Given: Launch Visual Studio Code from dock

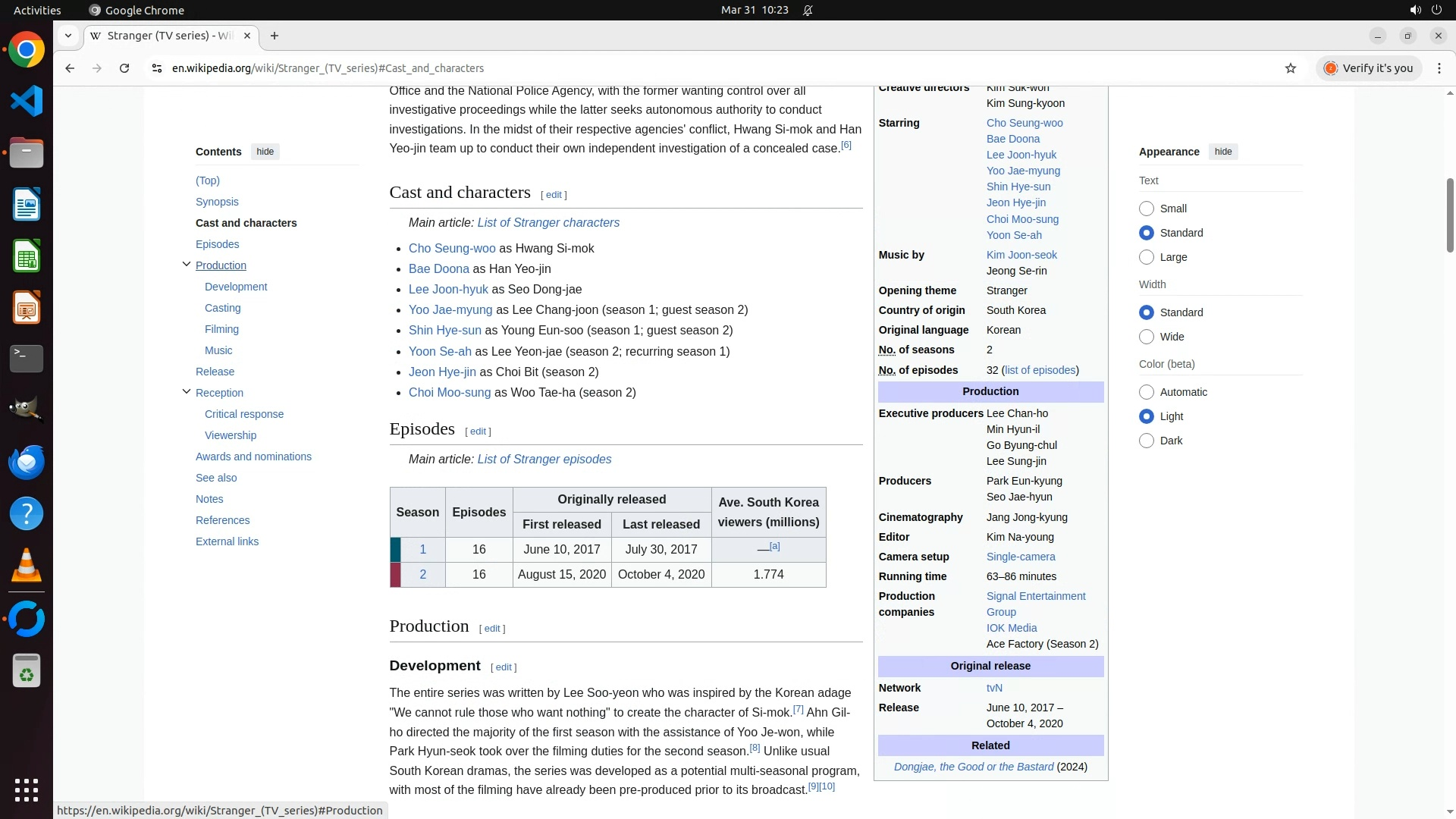Looking at the screenshot, I should 27,101.
